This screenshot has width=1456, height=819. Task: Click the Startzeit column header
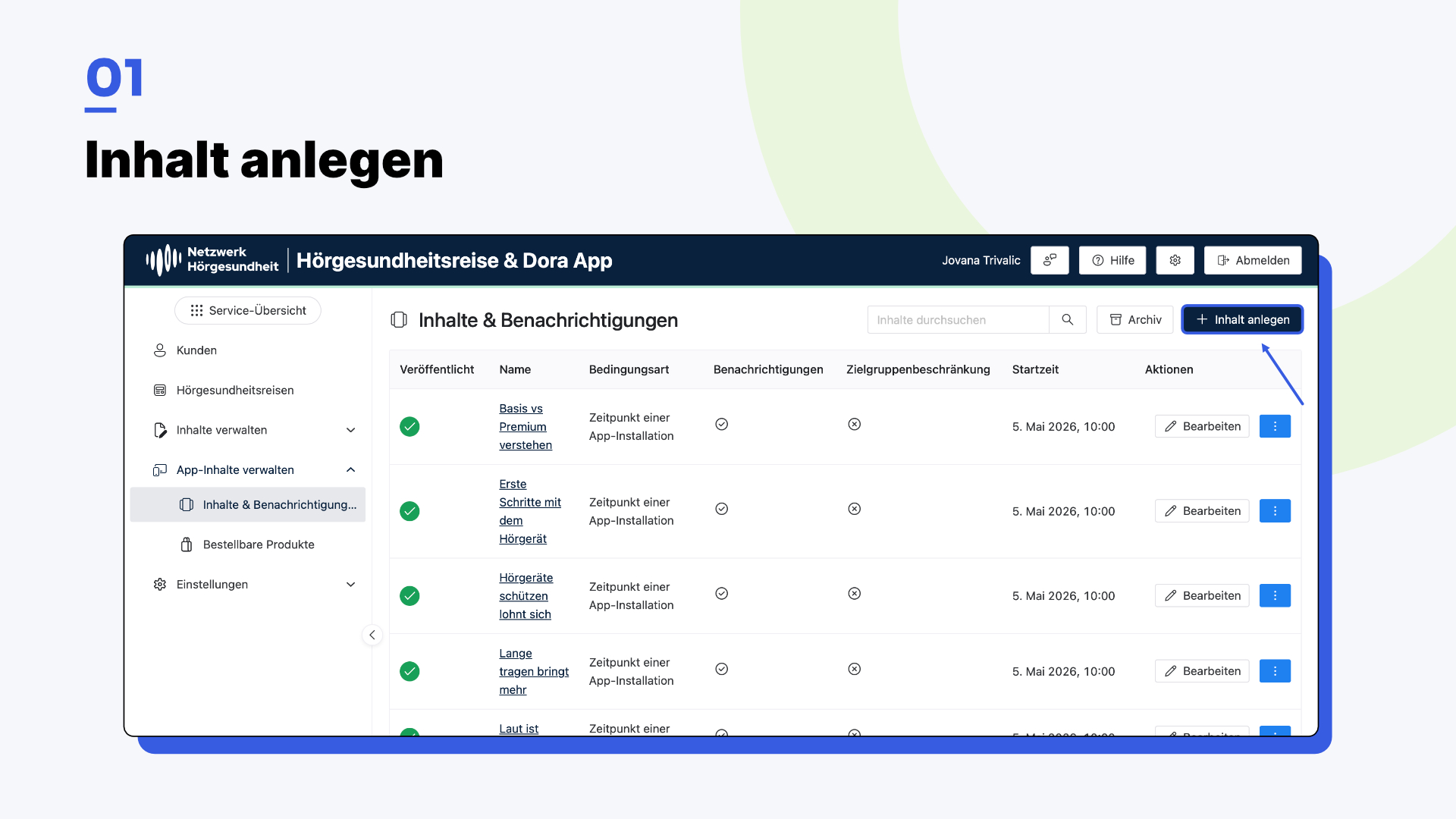tap(1035, 369)
